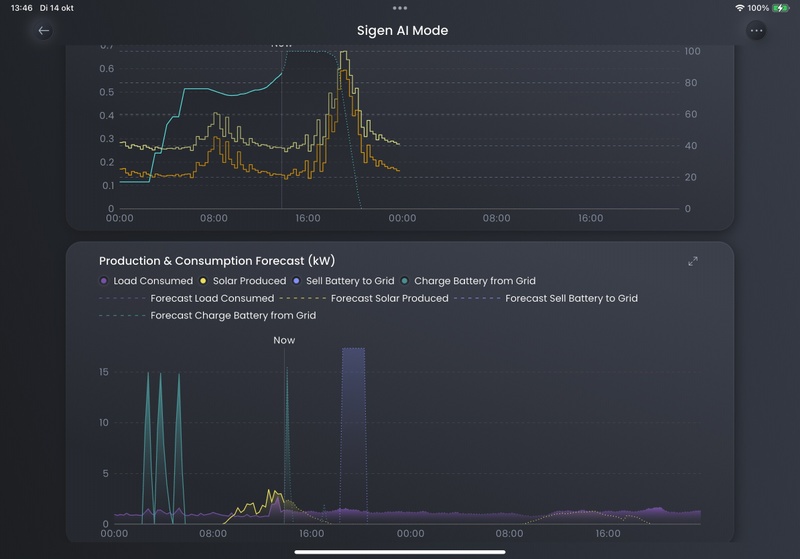Click the teal Charge Battery color dot
This screenshot has width=800, height=559.
click(405, 281)
